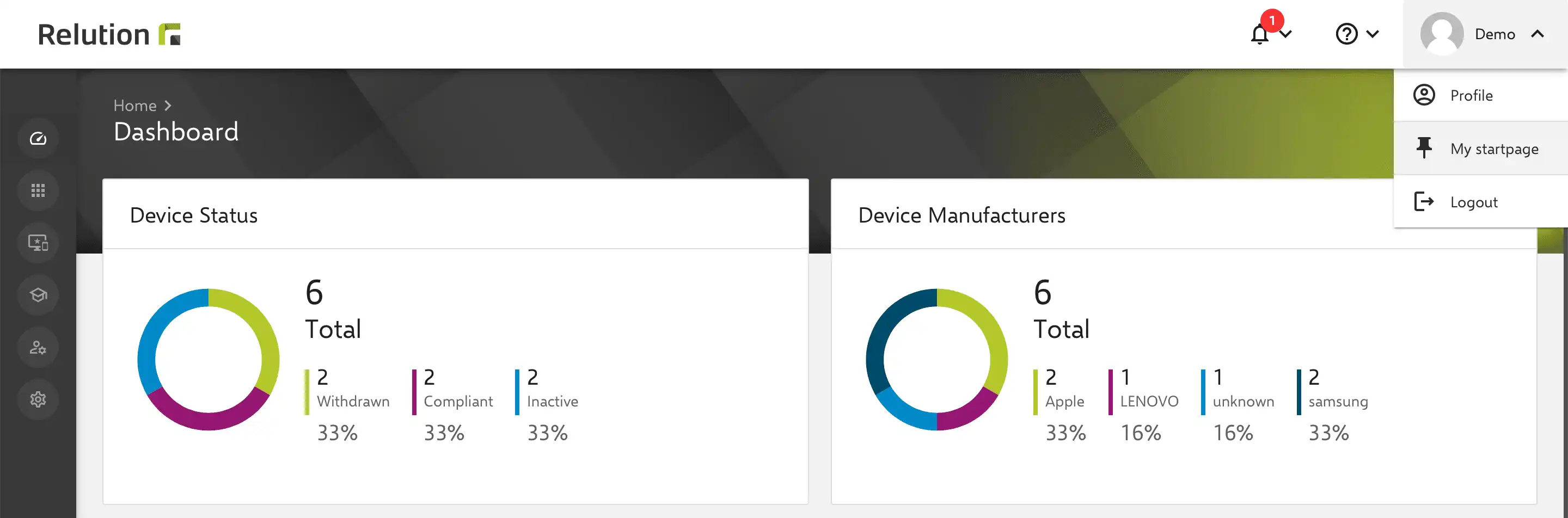This screenshot has width=1568, height=518.
Task: Click the 33% value under Withdrawn
Action: pos(337,433)
